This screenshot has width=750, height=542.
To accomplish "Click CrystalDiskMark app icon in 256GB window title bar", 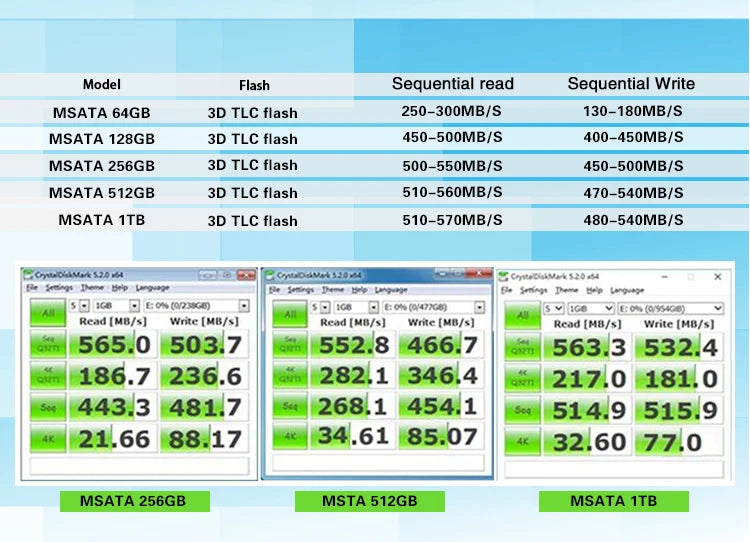I will (28, 274).
